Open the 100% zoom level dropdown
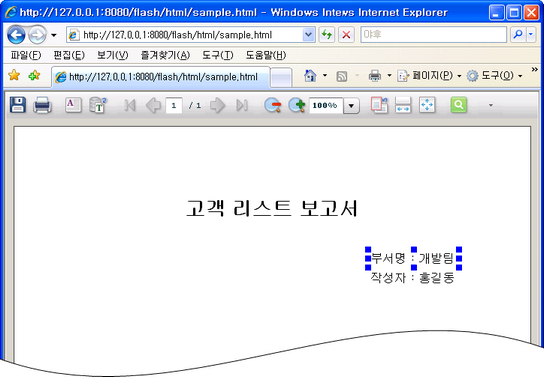Viewport: 544px width, 377px height. click(x=351, y=105)
